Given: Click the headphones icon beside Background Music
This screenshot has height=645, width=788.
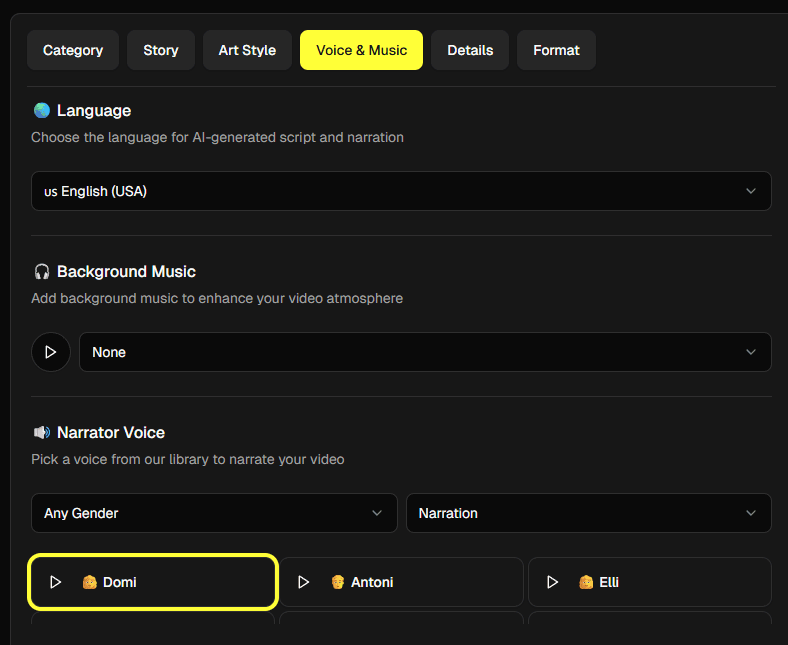Looking at the screenshot, I should point(41,272).
